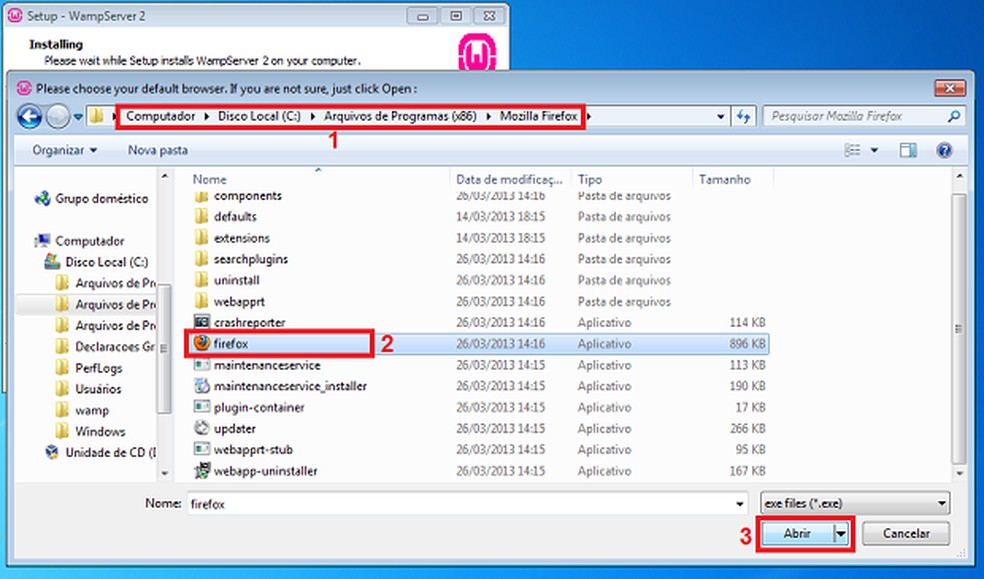Click the Abrir button

click(x=797, y=533)
